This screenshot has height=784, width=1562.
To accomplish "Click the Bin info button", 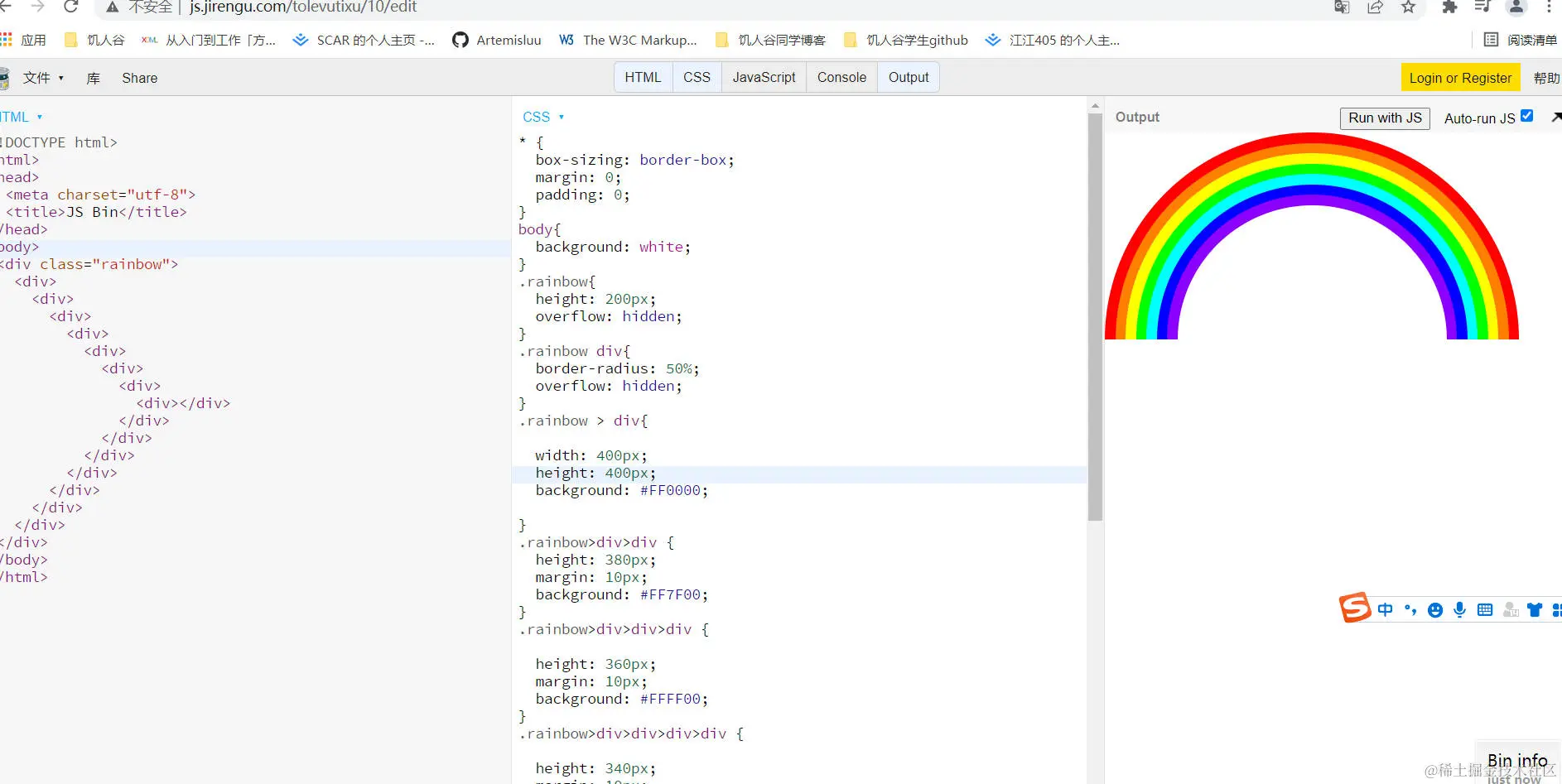I will coord(1517,759).
